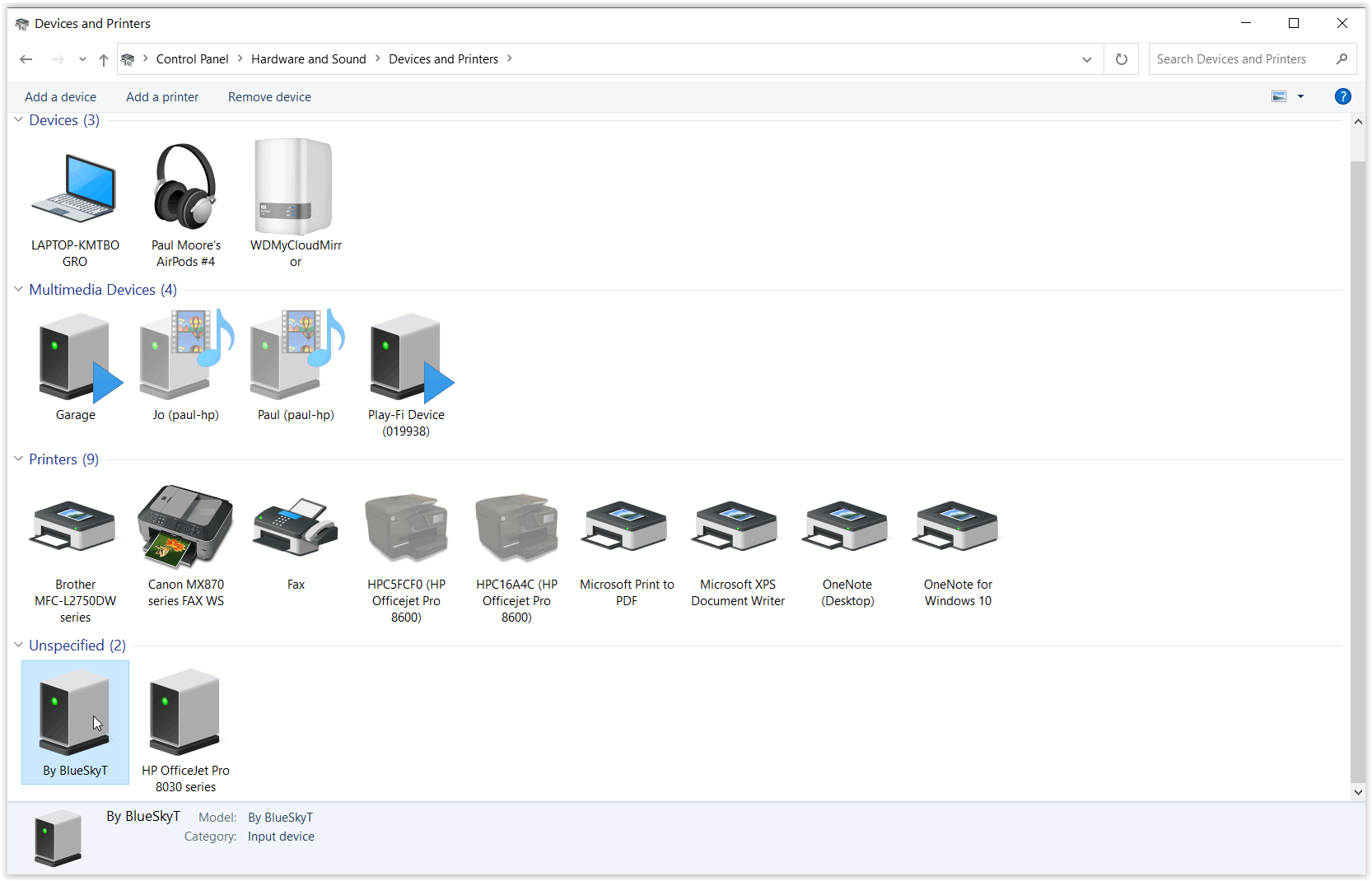1372x881 pixels.
Task: Select the HPC16A4C HP Officejet Pro 8600
Action: (x=516, y=527)
